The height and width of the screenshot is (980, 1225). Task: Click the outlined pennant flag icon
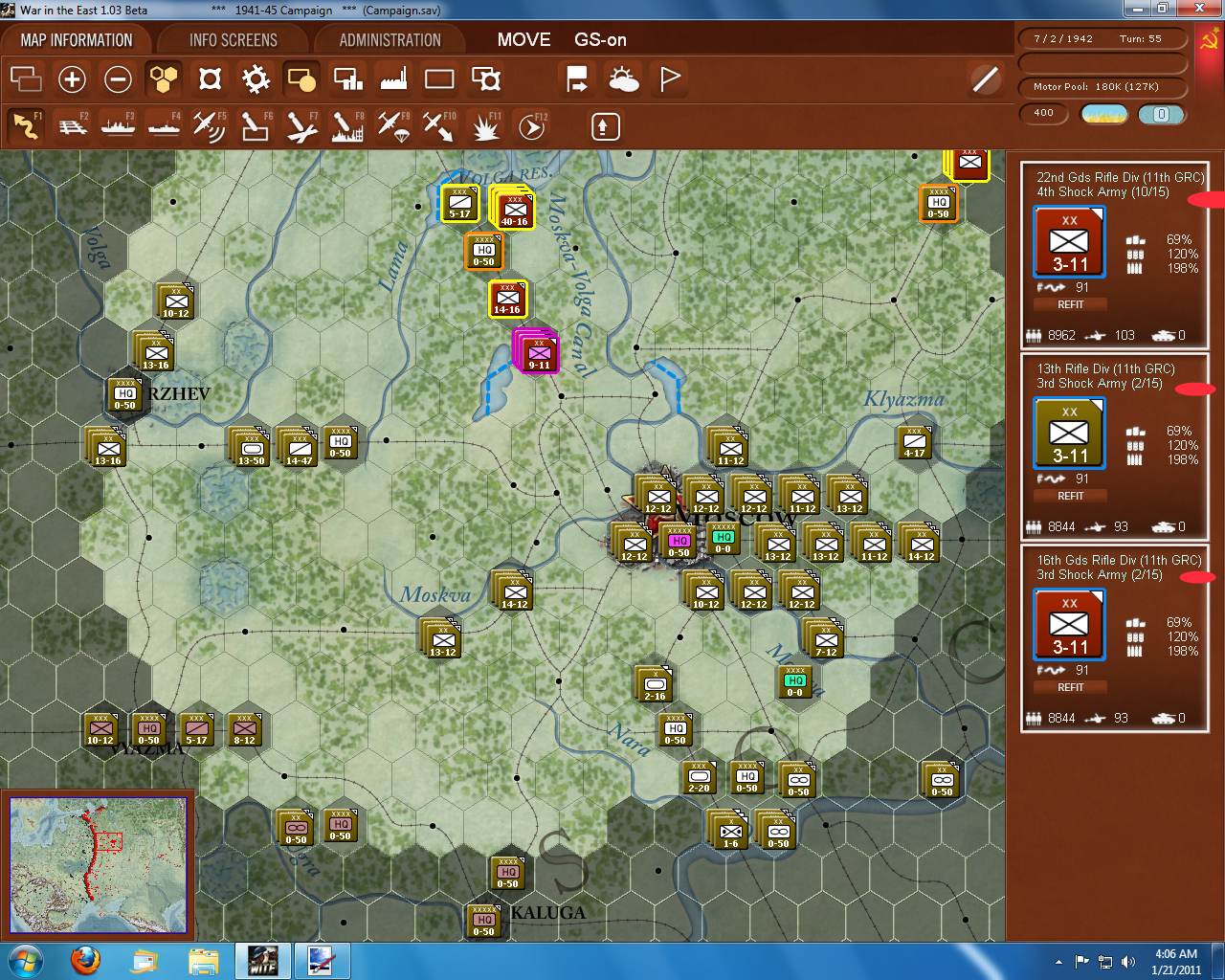click(x=670, y=78)
